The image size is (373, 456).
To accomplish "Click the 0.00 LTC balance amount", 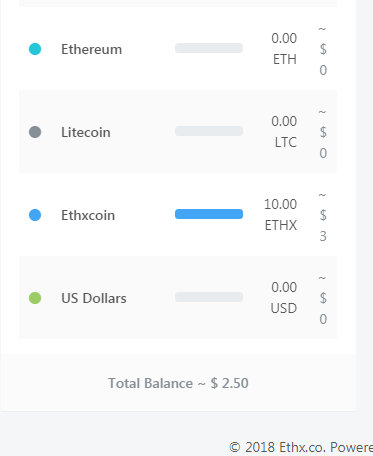I will click(x=284, y=132).
